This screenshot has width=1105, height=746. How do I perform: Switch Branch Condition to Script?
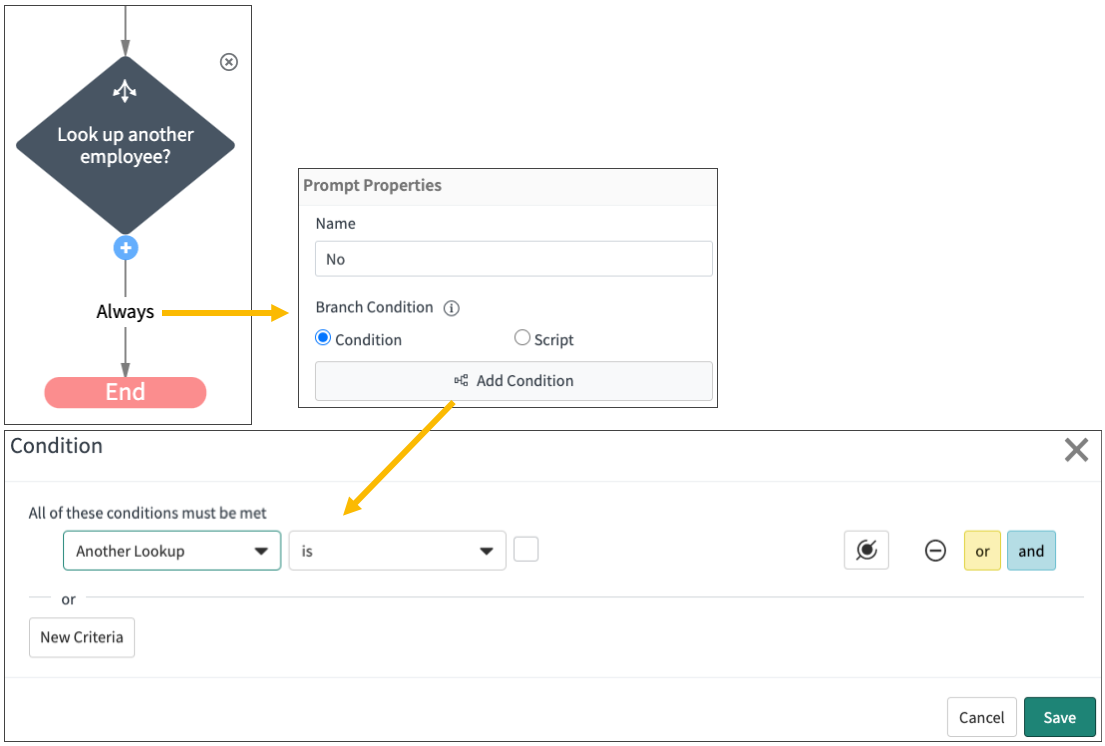tap(521, 338)
